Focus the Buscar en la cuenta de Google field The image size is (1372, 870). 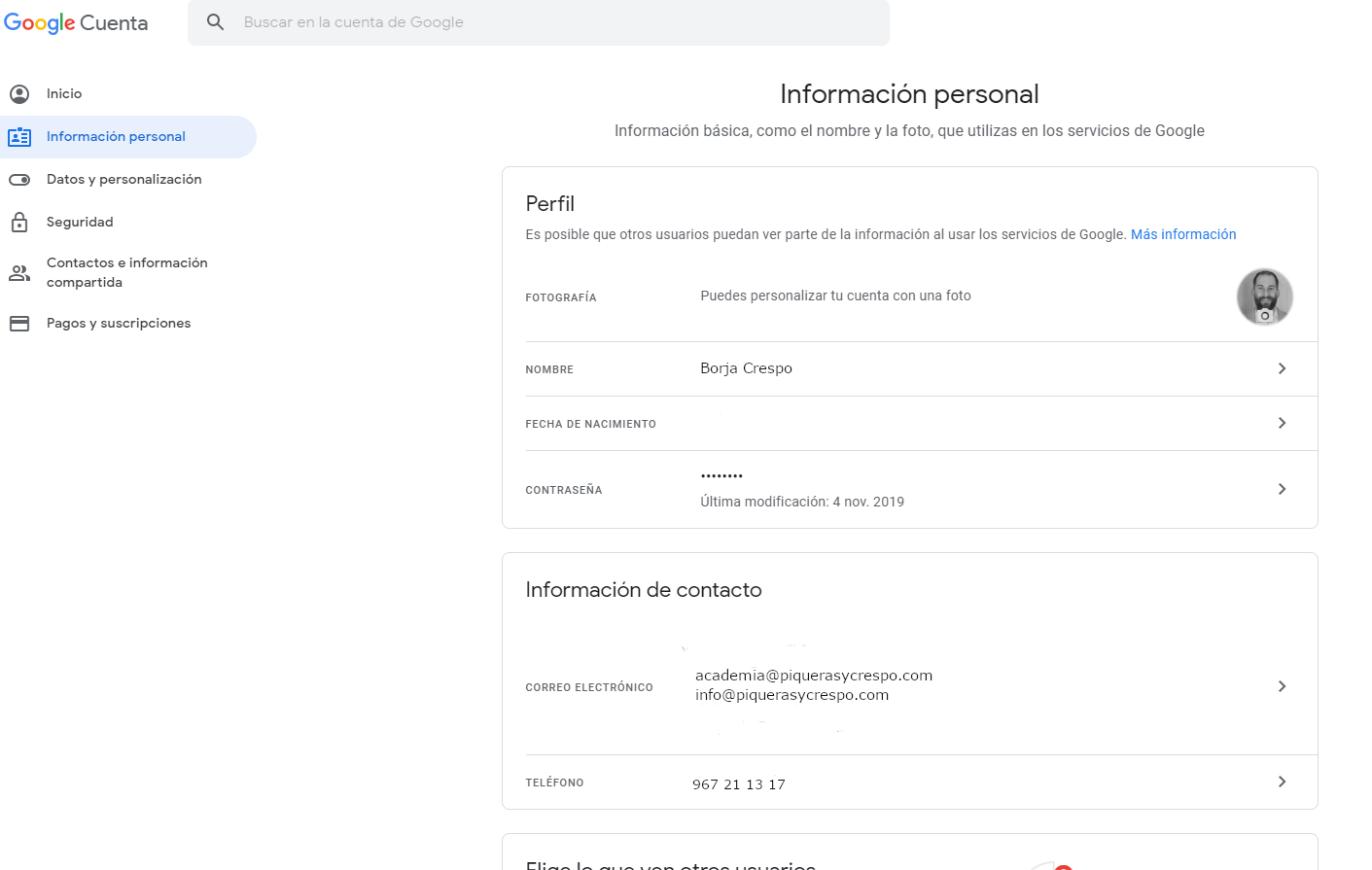539,22
